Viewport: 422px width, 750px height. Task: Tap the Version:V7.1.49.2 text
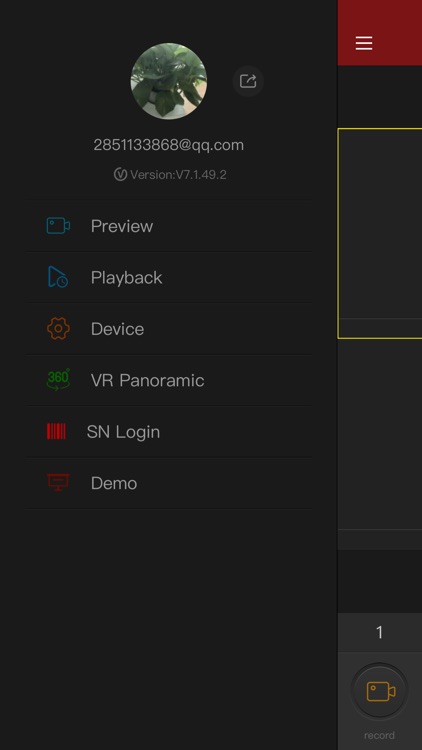(178, 175)
